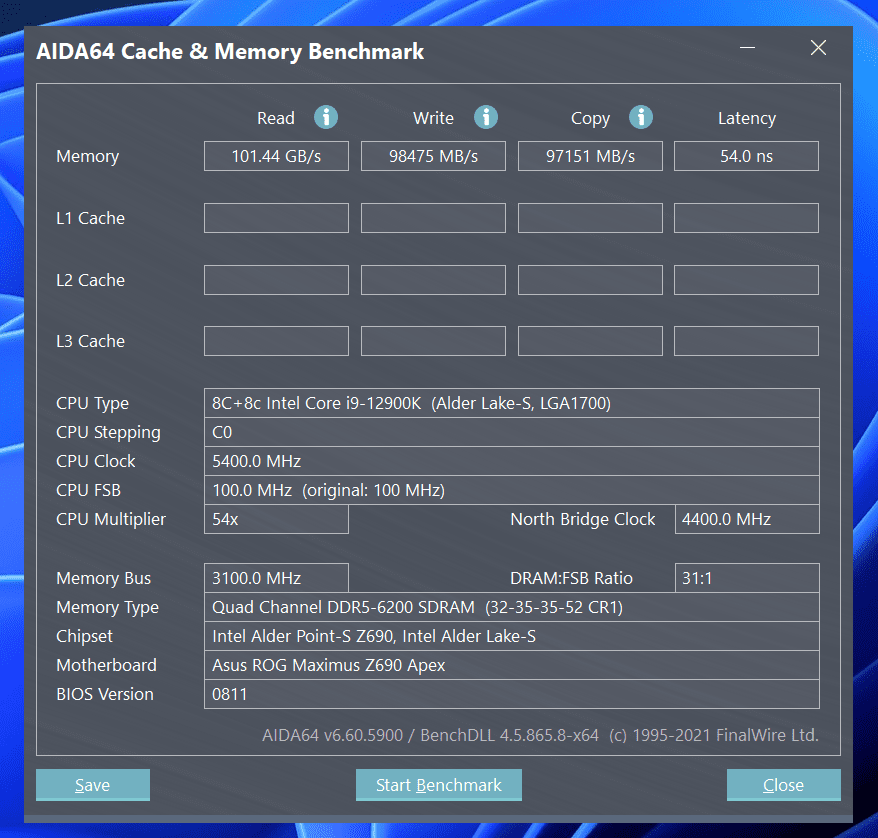Click the Latency column header
The height and width of the screenshot is (838, 878).
pyautogui.click(x=747, y=119)
